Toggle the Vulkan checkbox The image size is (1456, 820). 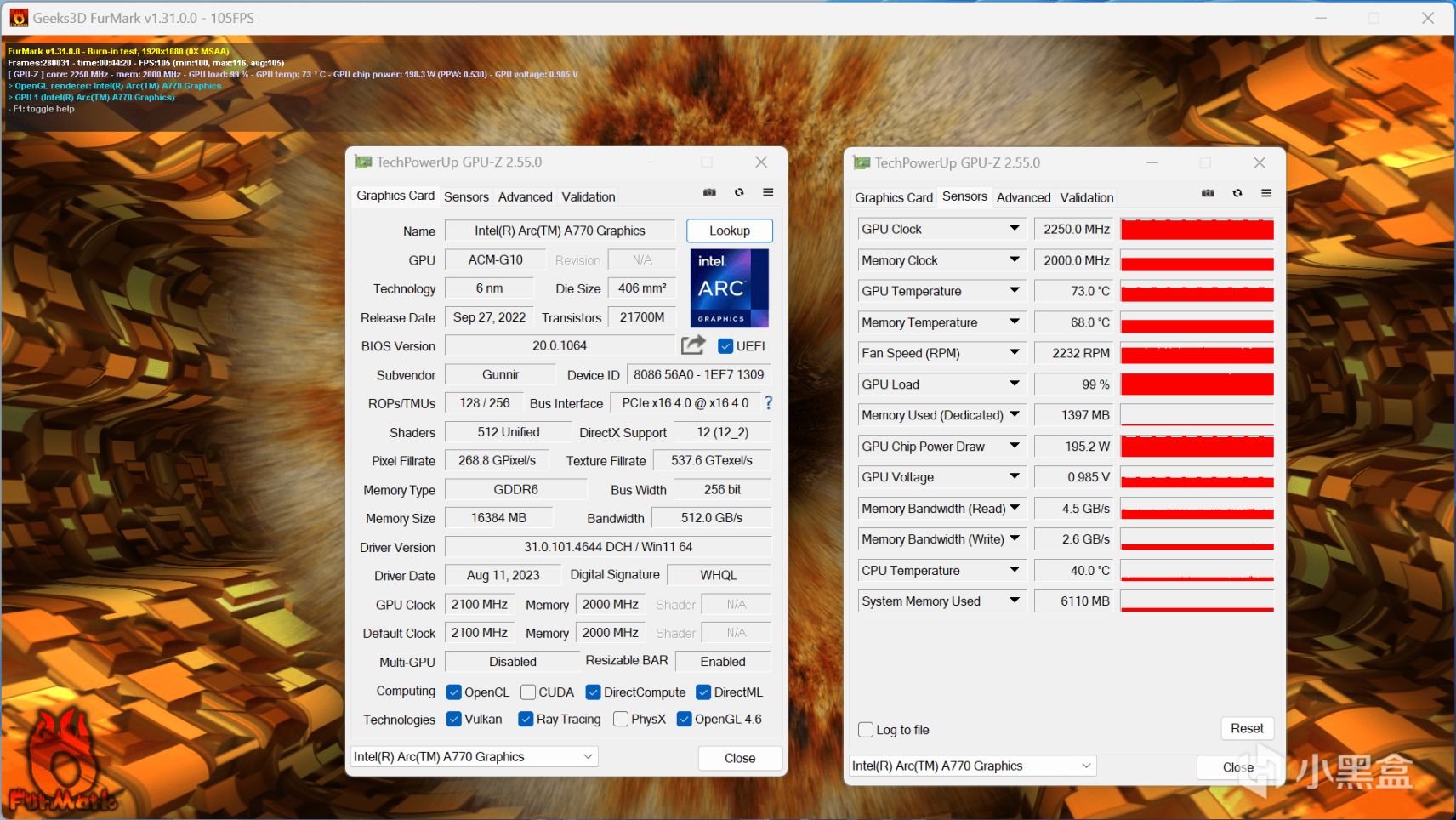click(454, 719)
